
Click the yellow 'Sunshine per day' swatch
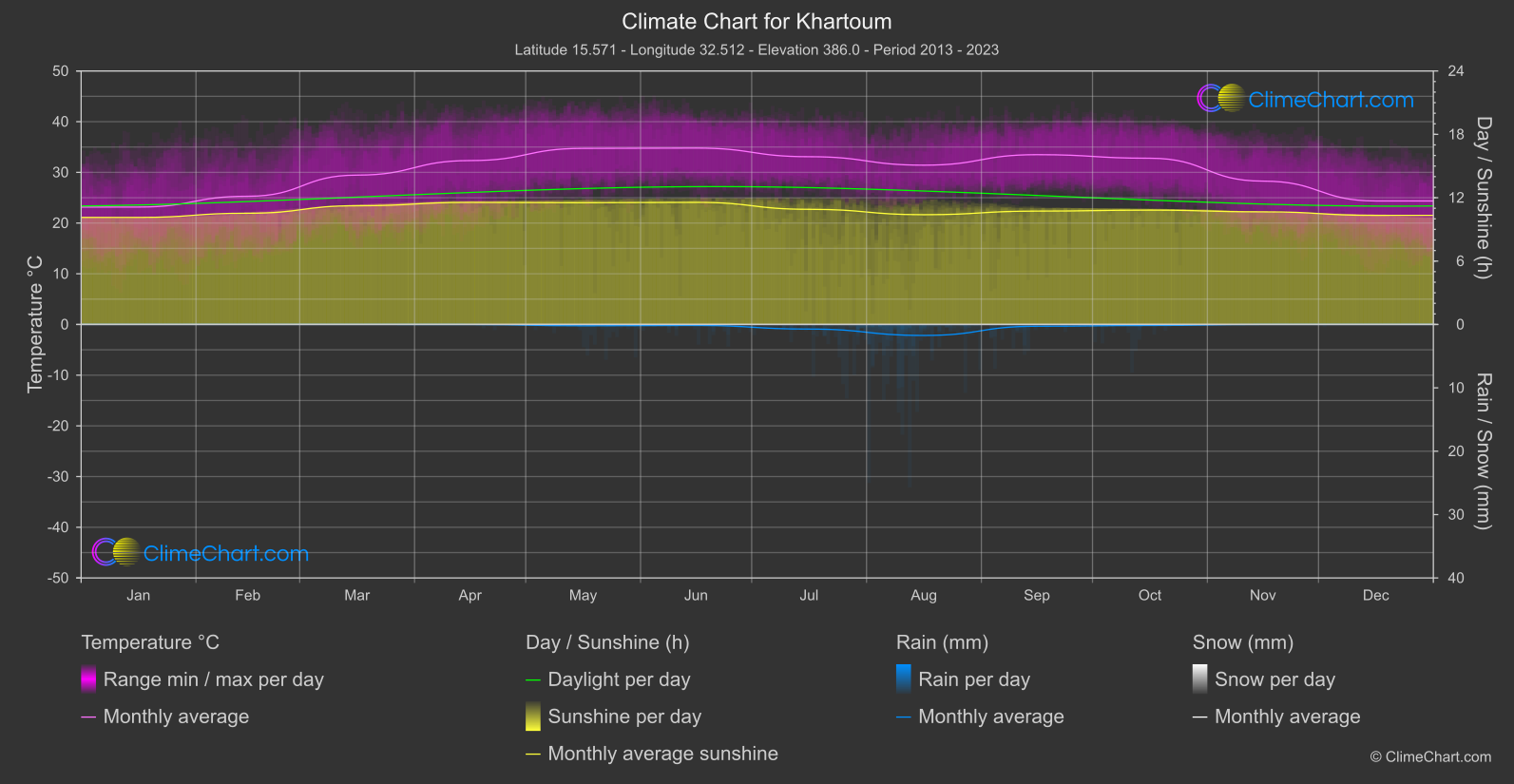tap(533, 717)
